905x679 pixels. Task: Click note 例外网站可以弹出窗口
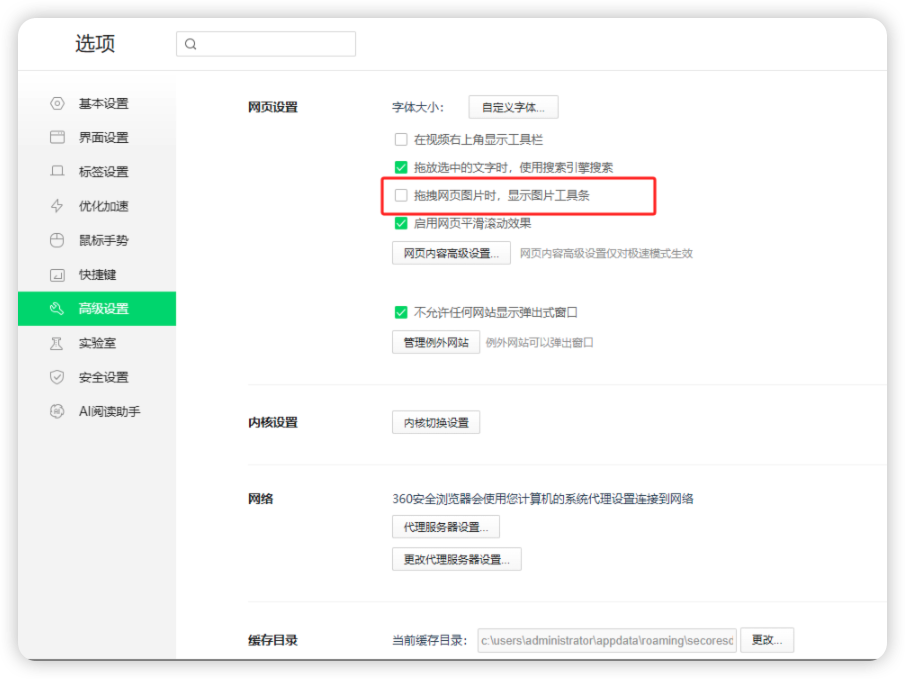tap(539, 342)
